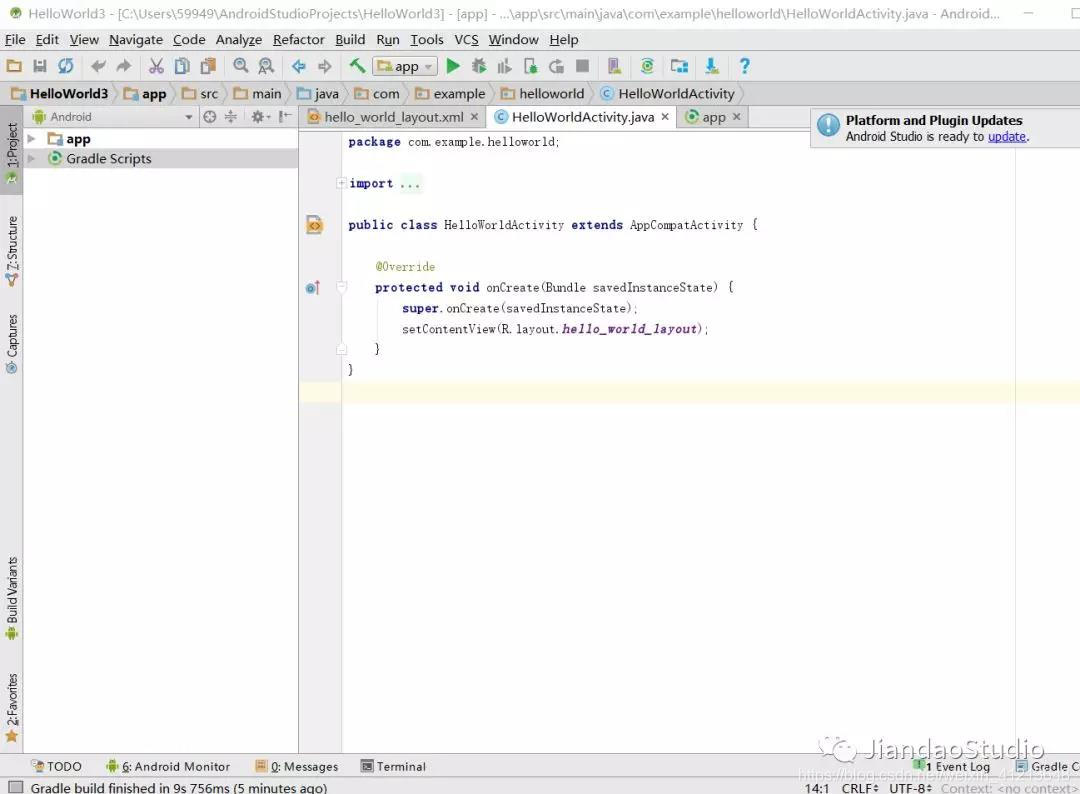Open the app run configuration dropdown
Viewport: 1080px width, 794px height.
405,66
